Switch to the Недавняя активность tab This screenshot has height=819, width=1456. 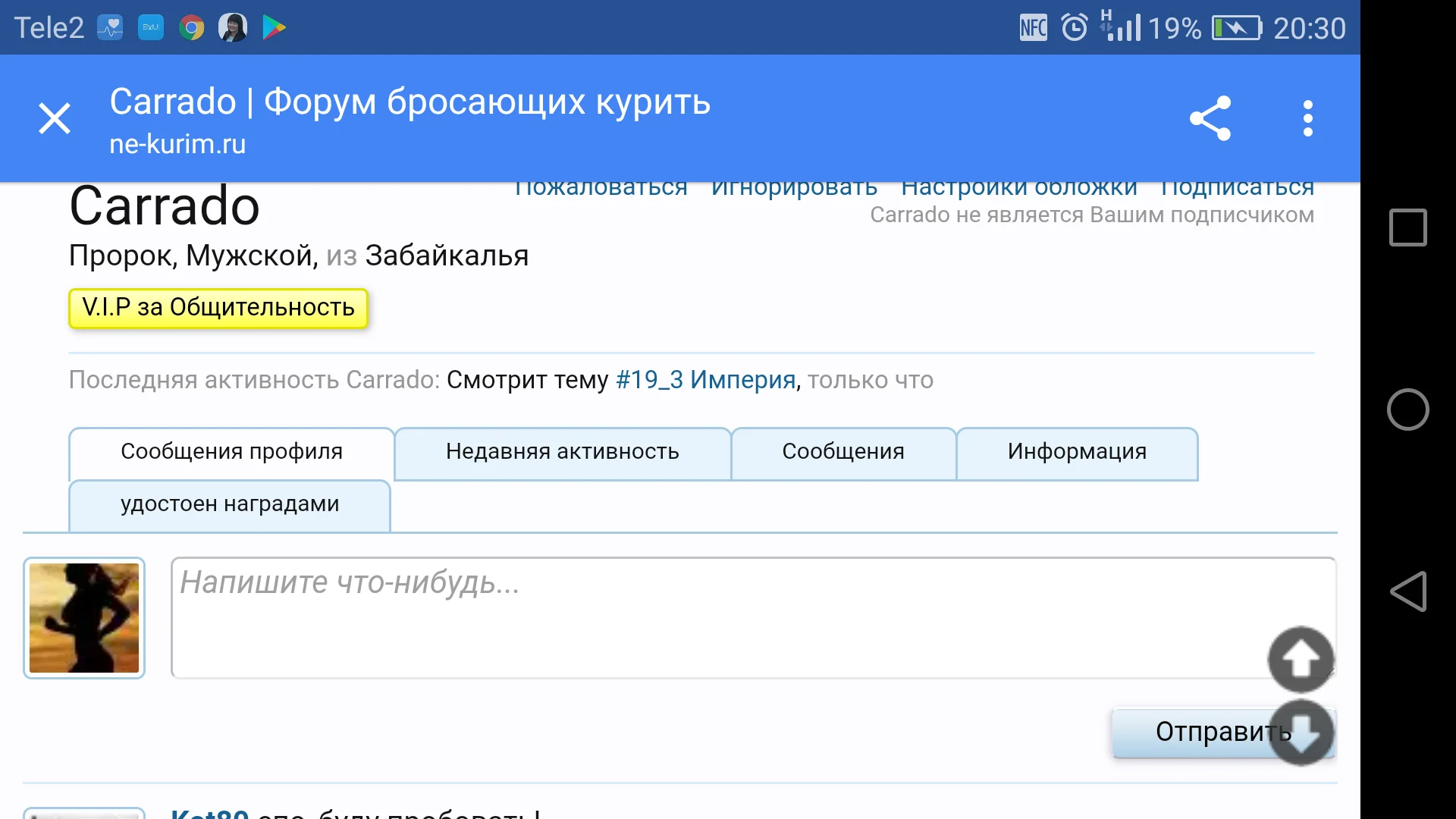click(561, 452)
